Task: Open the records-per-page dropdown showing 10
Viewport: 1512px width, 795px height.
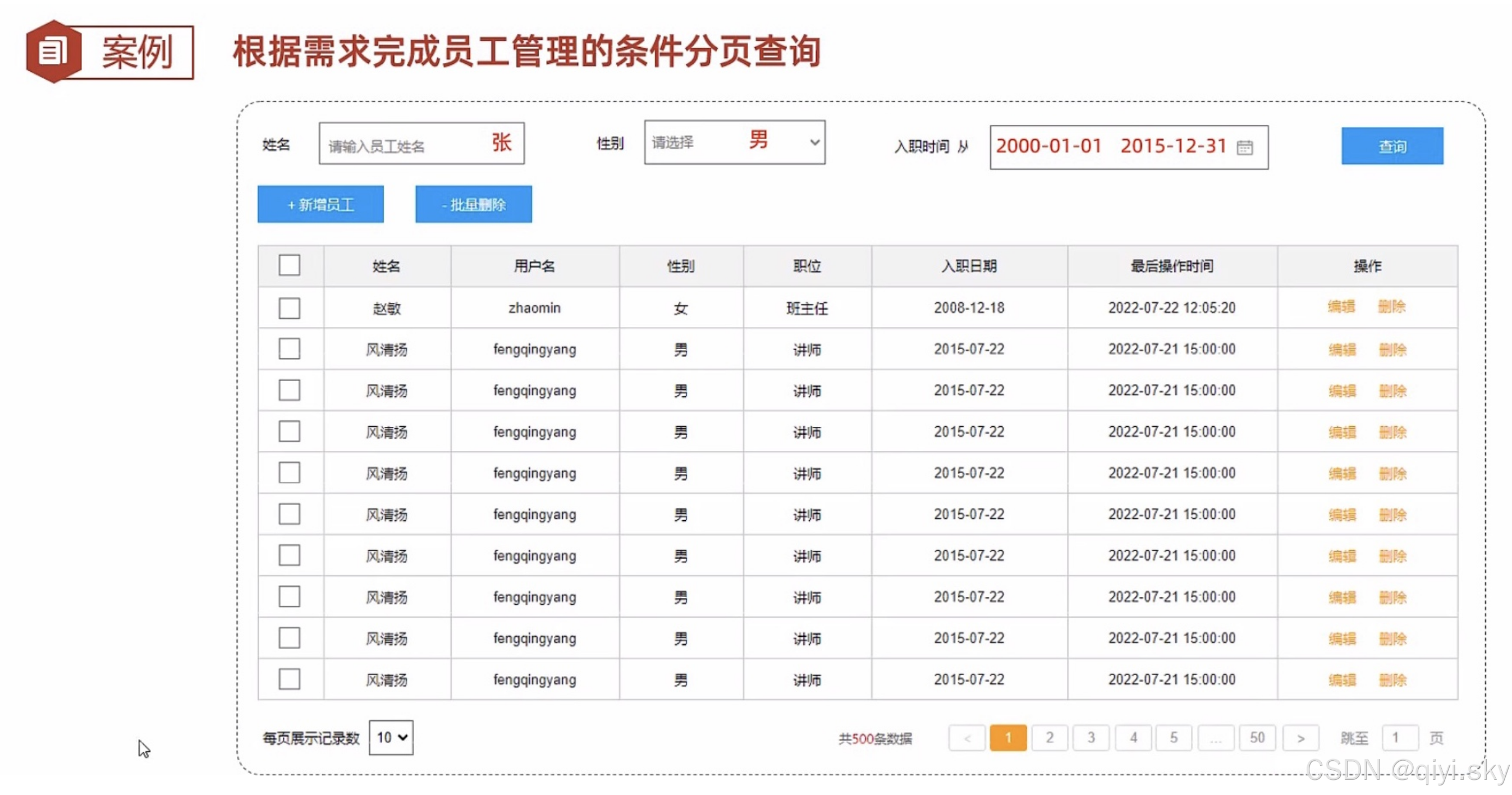Action: [391, 738]
